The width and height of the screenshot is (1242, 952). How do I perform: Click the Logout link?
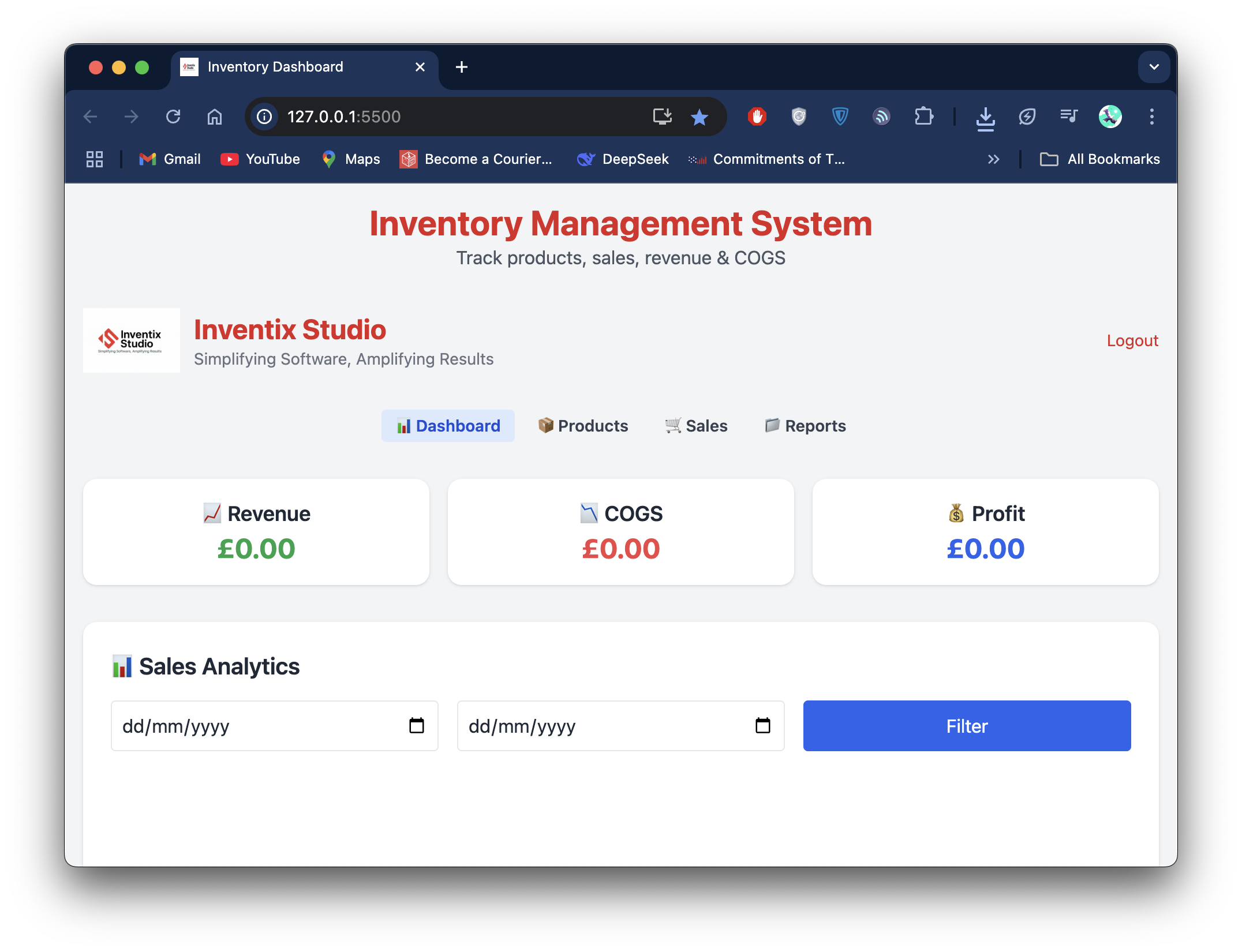1132,340
